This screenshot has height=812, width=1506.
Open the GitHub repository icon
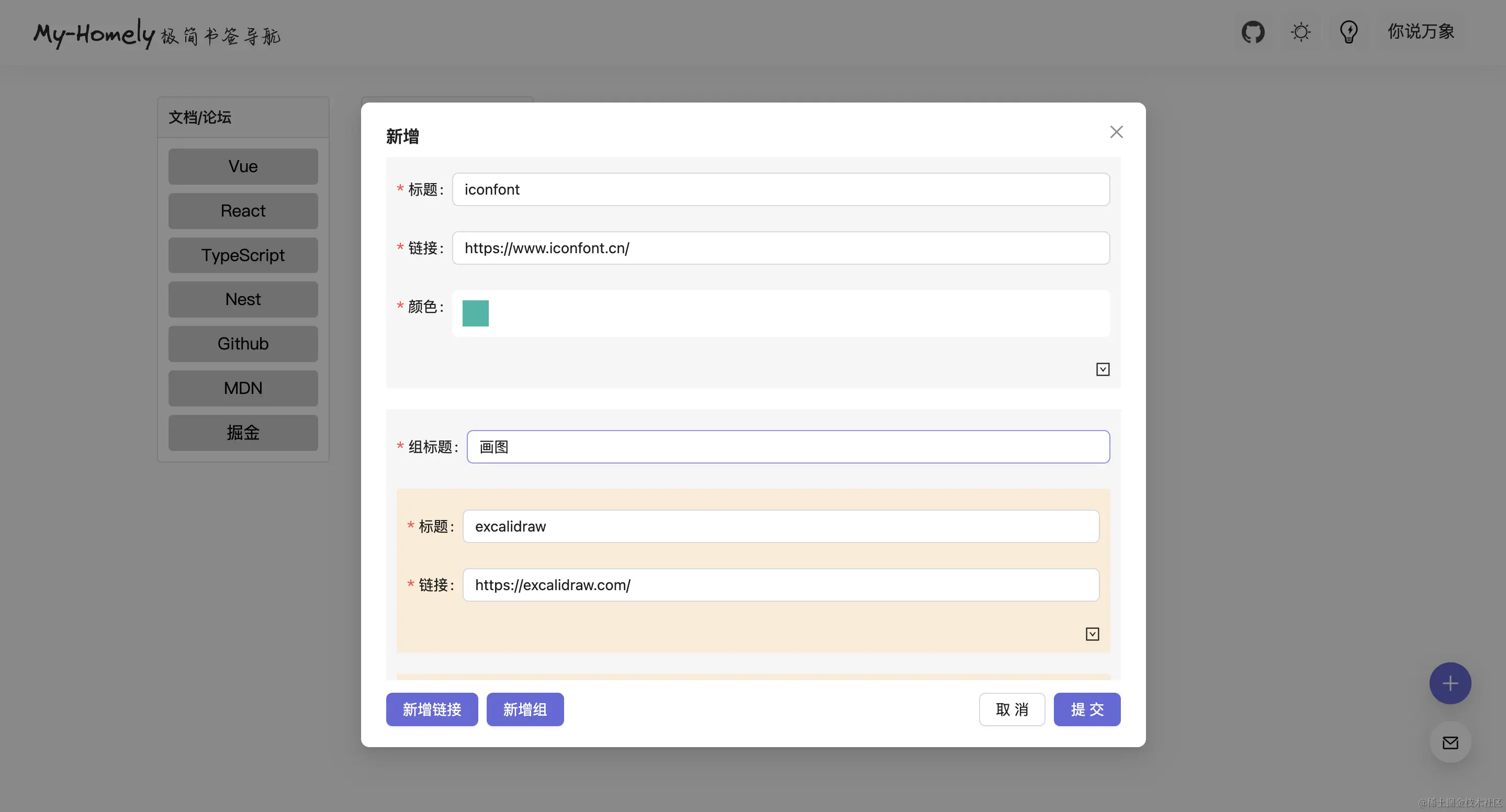(x=1253, y=31)
